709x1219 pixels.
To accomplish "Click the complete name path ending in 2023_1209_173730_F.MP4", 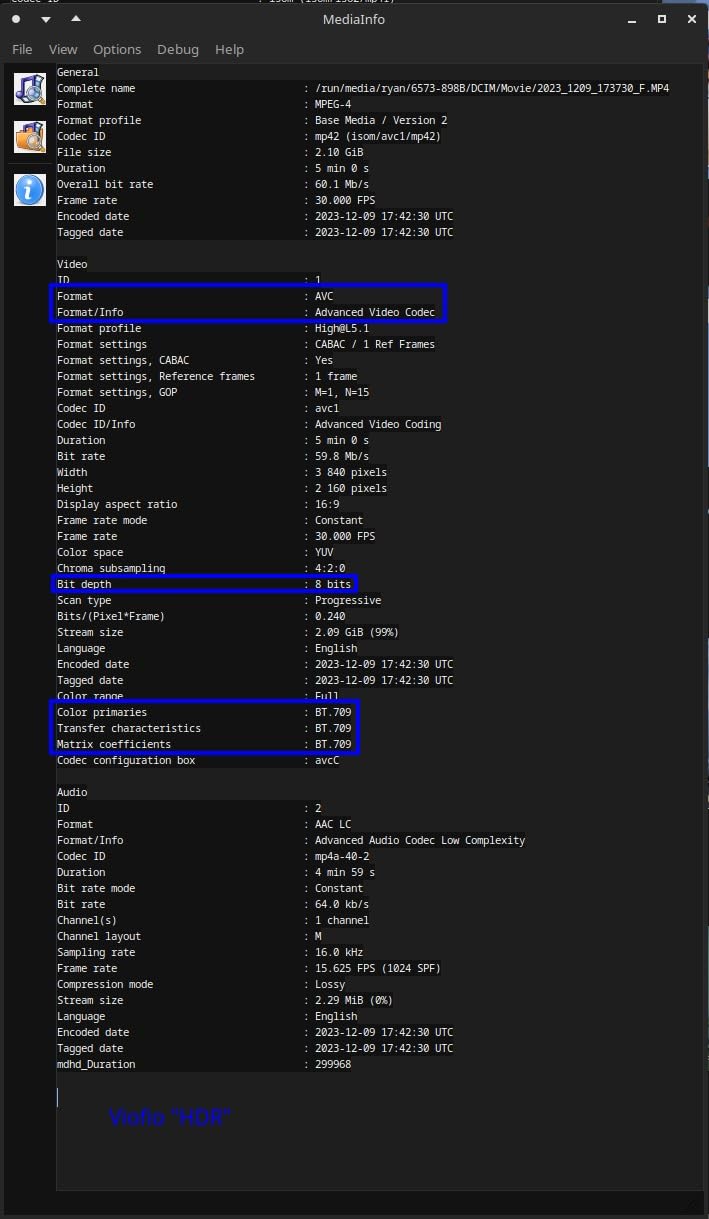I will pyautogui.click(x=492, y=88).
